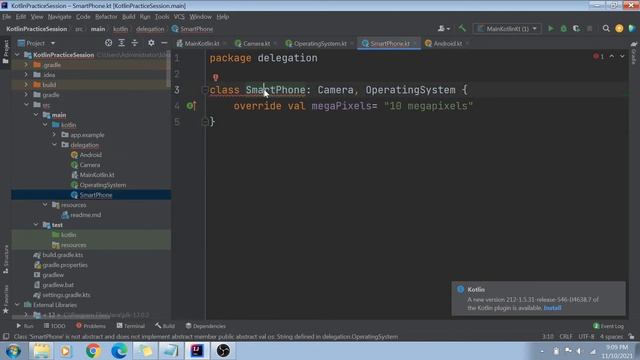Open the Event Log
Screen dimensions: 640x360
609,326
